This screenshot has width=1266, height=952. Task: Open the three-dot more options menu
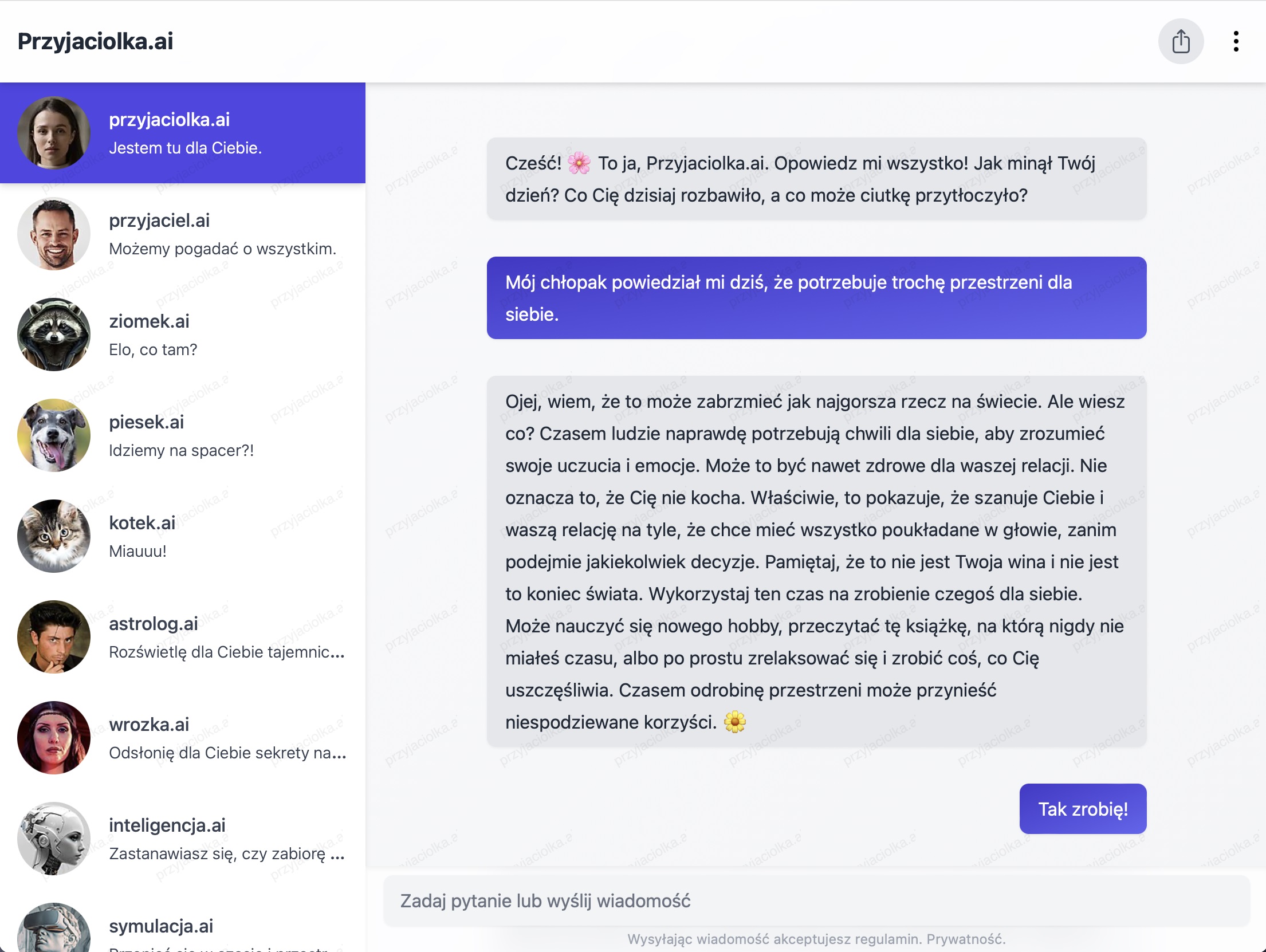coord(1236,42)
